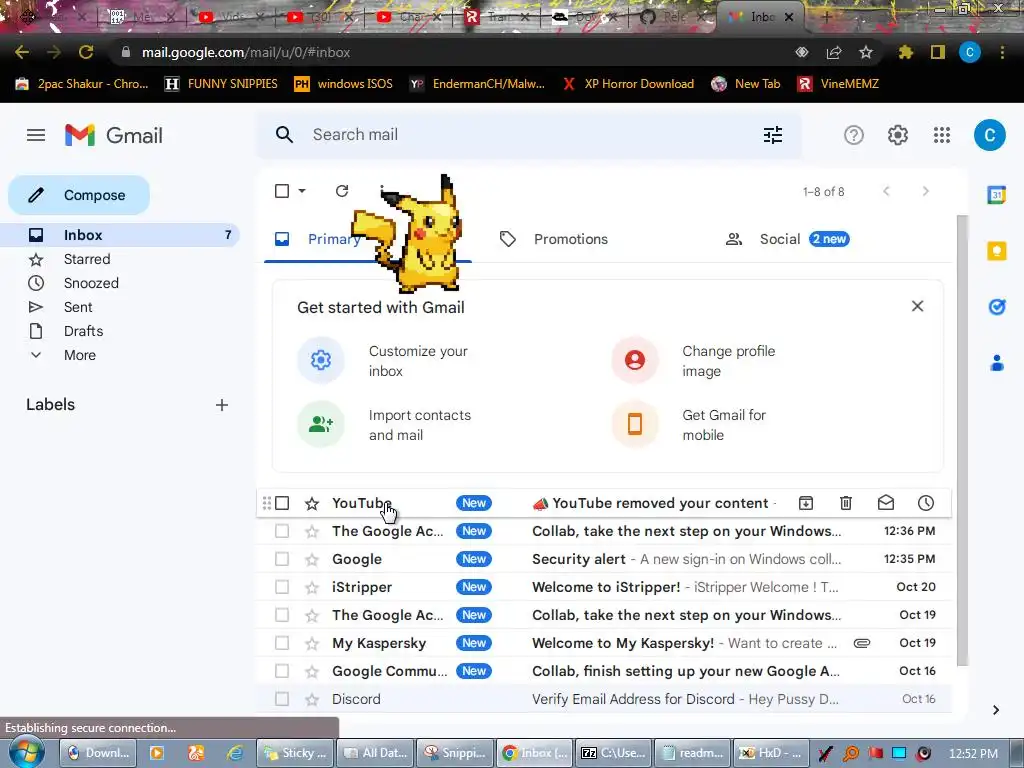
Task: Open Google Keep side panel icon
Action: (x=997, y=251)
